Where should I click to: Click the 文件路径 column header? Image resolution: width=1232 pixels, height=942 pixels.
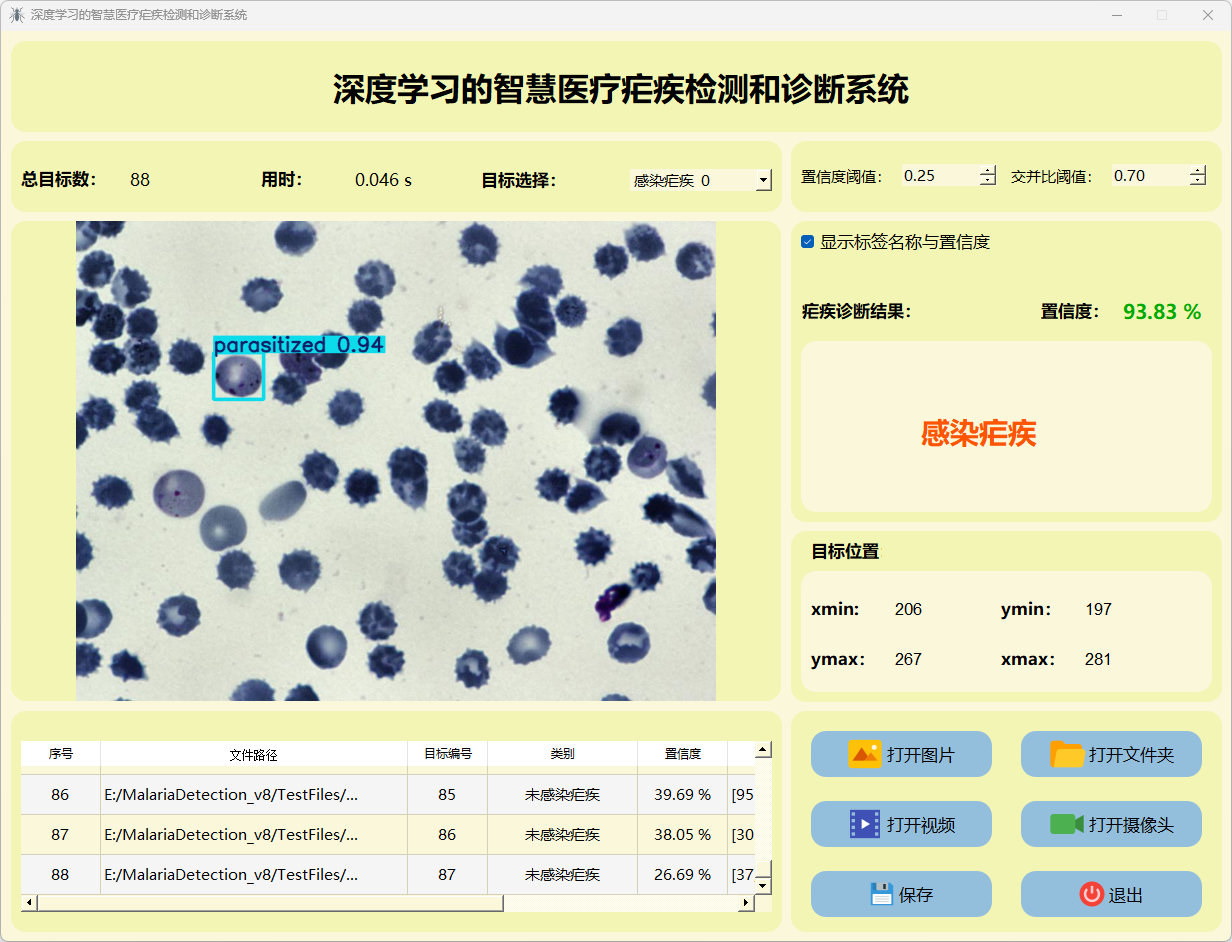coord(253,754)
